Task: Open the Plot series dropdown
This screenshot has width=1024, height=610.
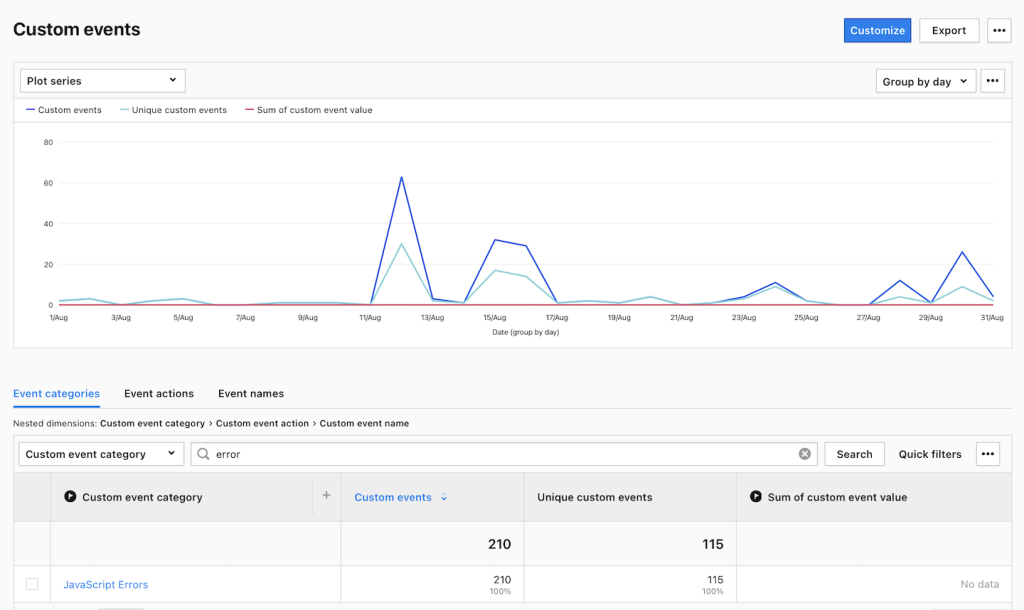Action: (x=102, y=81)
